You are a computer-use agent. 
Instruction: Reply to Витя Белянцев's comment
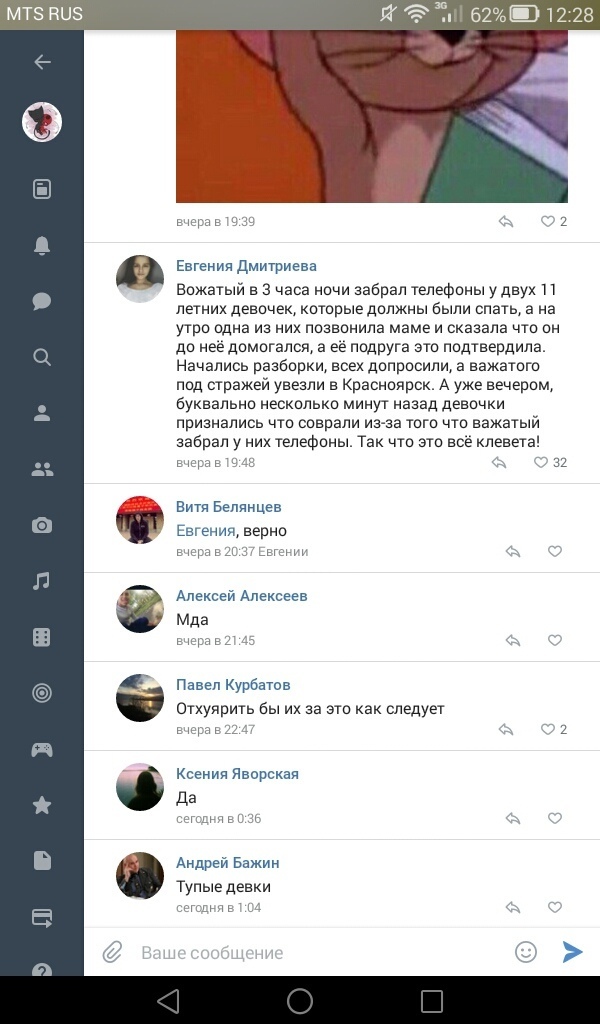513,552
